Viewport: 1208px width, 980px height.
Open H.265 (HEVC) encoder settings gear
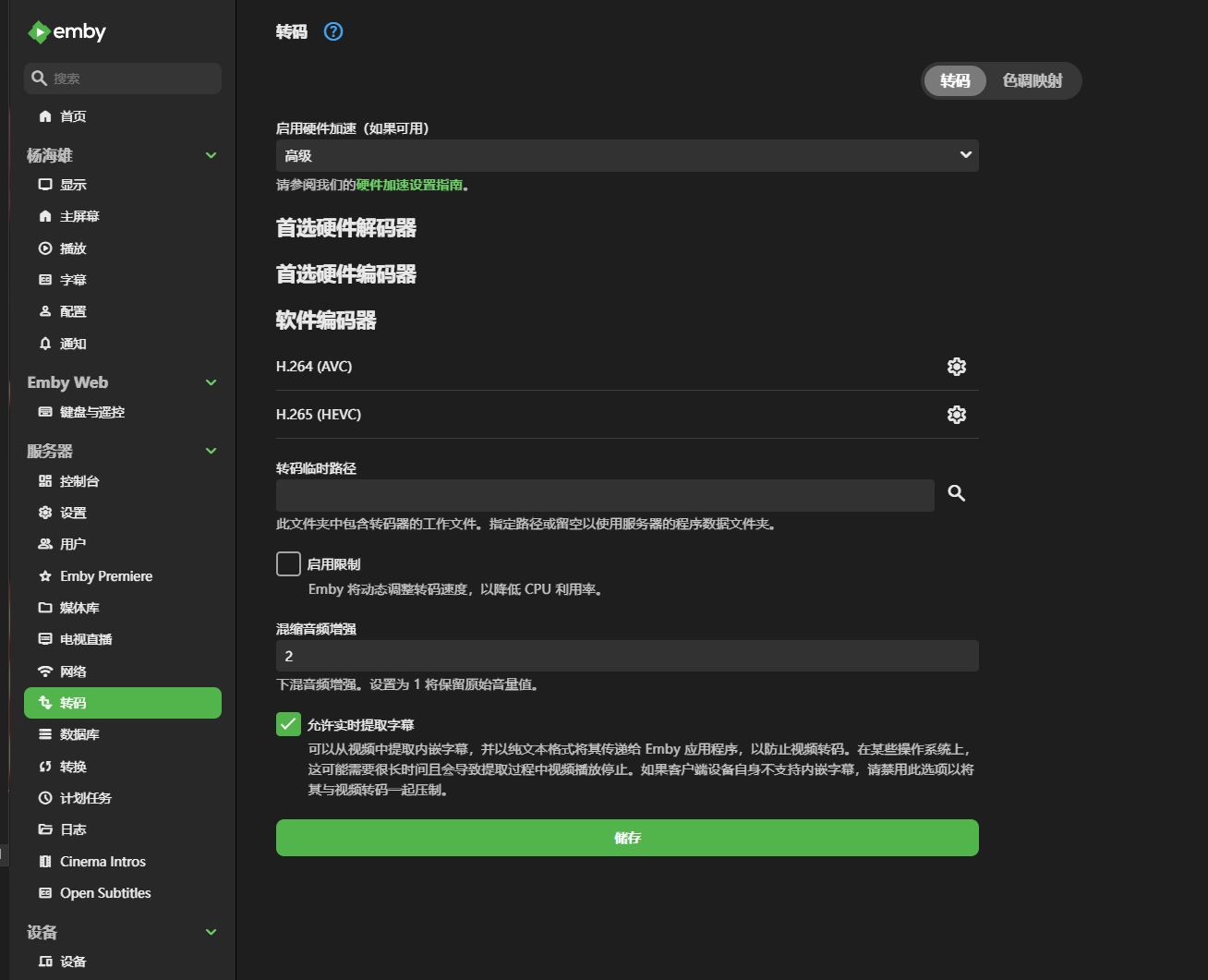click(957, 415)
